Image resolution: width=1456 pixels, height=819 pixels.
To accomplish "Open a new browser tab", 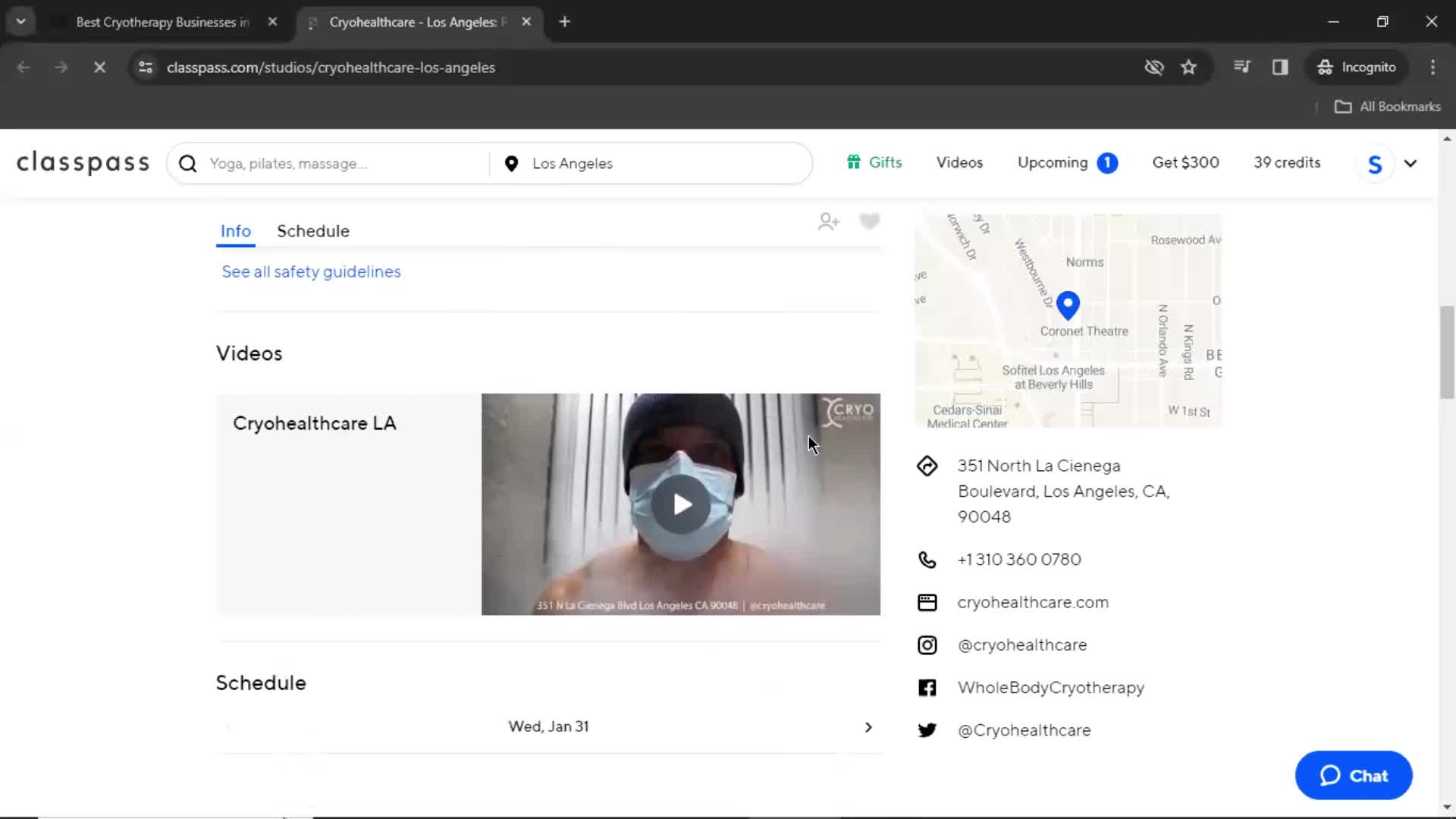I will [x=564, y=22].
